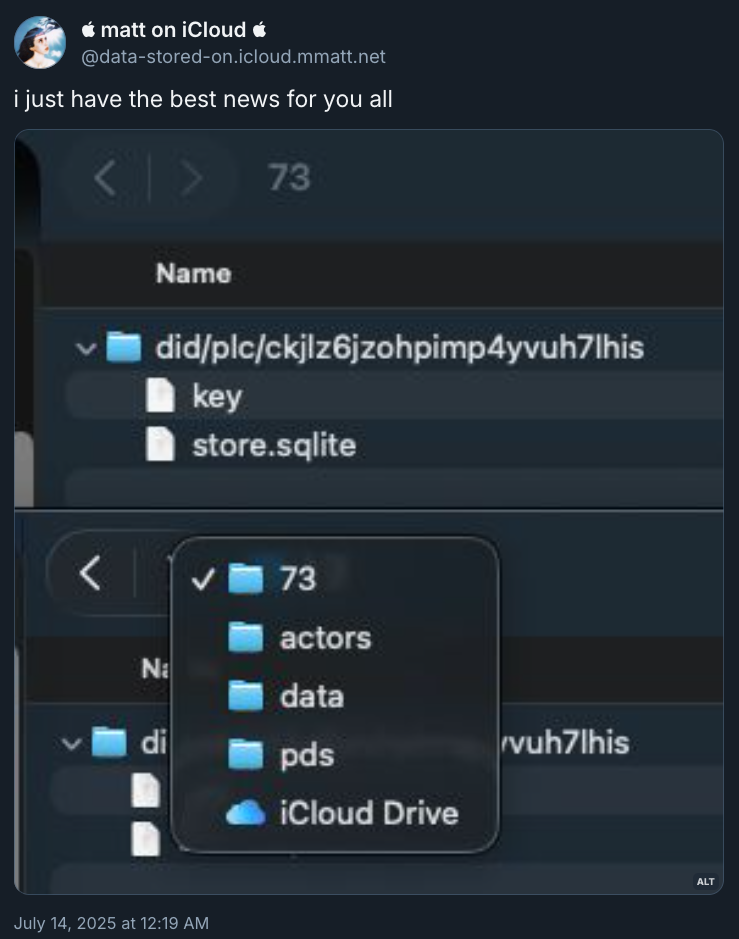Click the did/plc folder icon in top window
This screenshot has height=939, width=739.
pos(124,348)
